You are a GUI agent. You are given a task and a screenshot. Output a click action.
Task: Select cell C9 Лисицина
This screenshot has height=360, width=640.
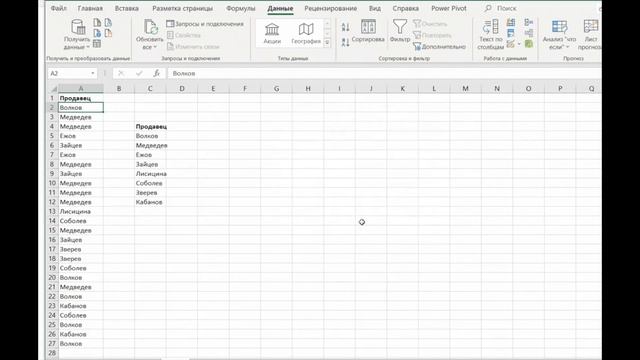pyautogui.click(x=150, y=174)
